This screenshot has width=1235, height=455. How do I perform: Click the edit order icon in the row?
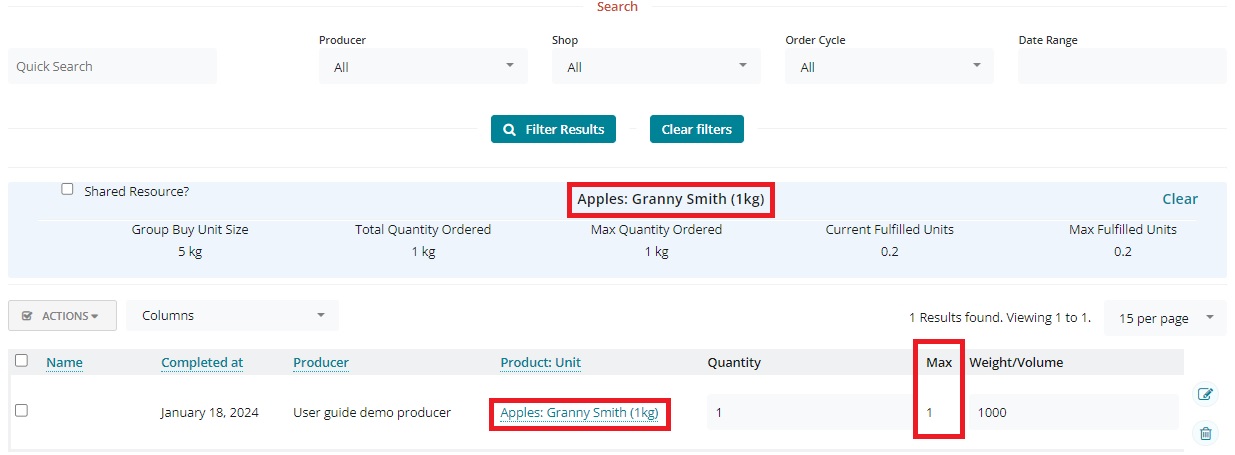(1206, 394)
